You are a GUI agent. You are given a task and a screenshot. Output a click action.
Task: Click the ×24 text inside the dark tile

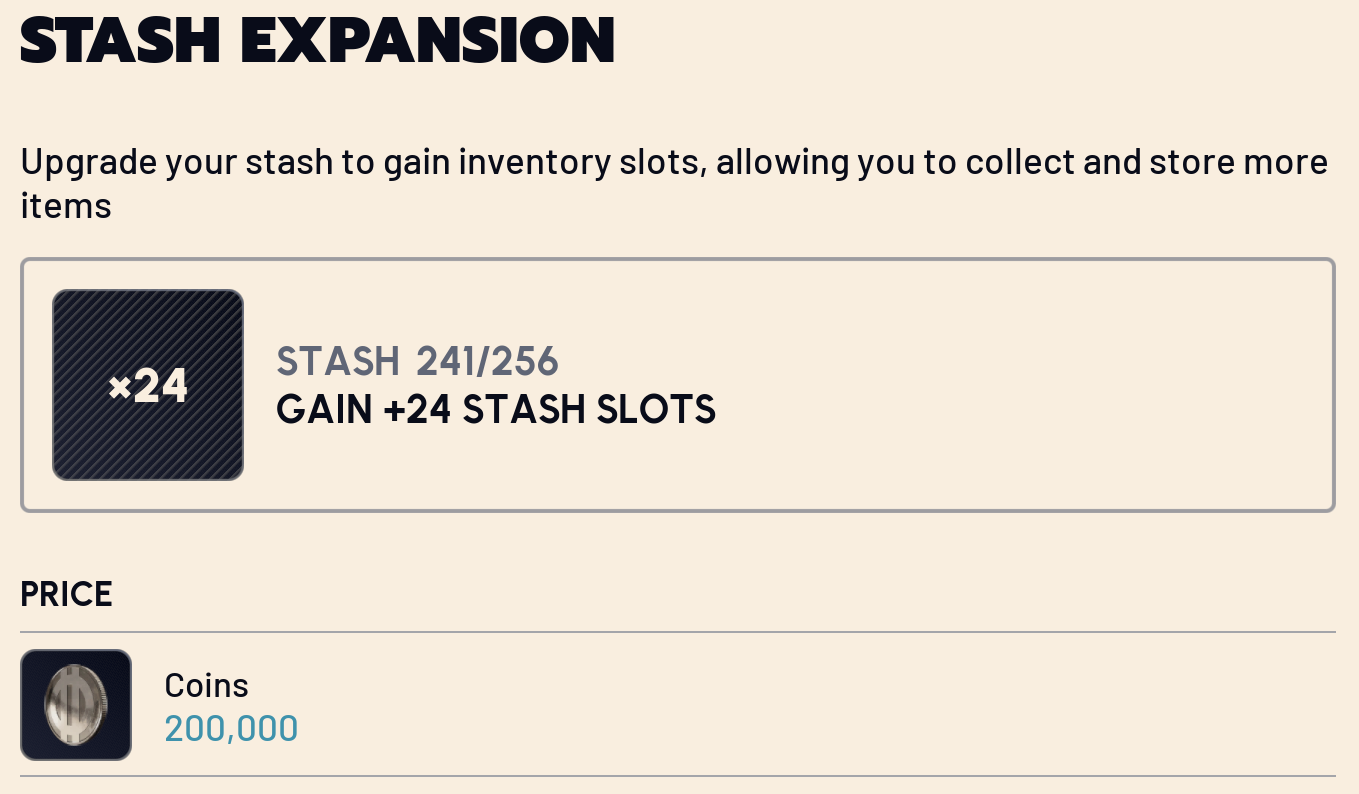coord(148,386)
